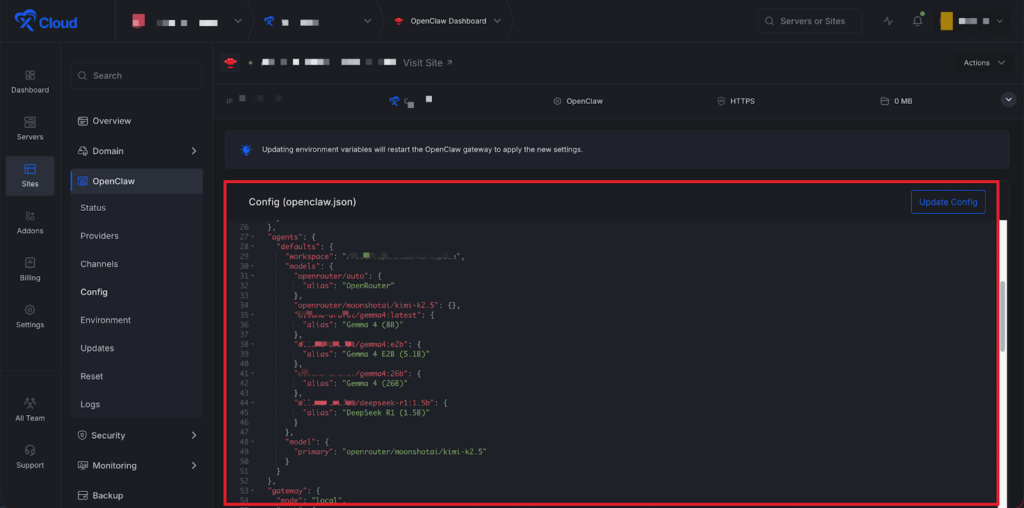Follow the Visit Site link

tap(427, 63)
